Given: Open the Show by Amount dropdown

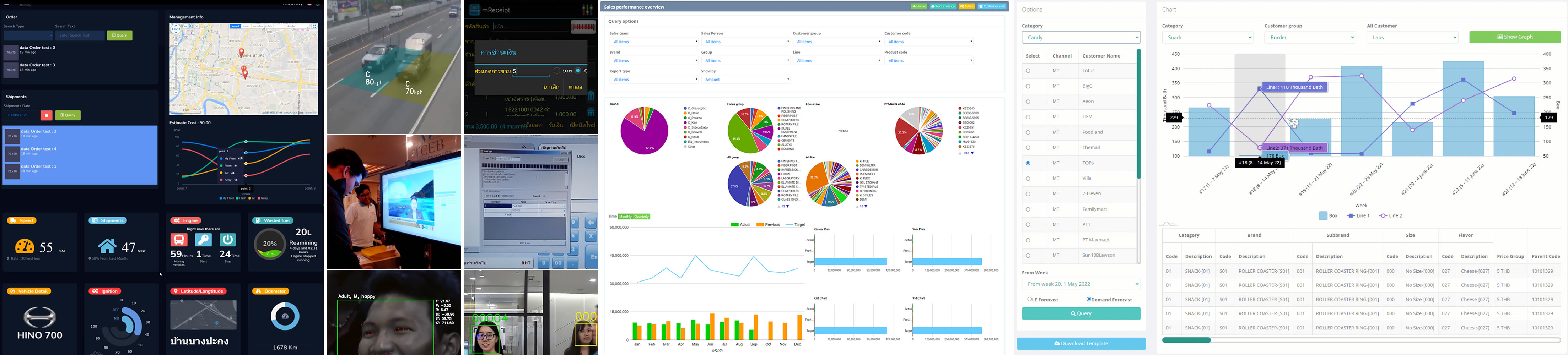Looking at the screenshot, I should 746,79.
